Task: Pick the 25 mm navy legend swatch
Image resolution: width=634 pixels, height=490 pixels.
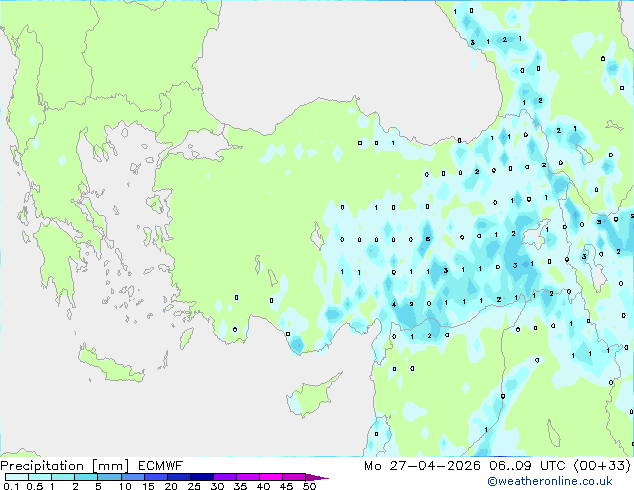Action: pos(201,477)
